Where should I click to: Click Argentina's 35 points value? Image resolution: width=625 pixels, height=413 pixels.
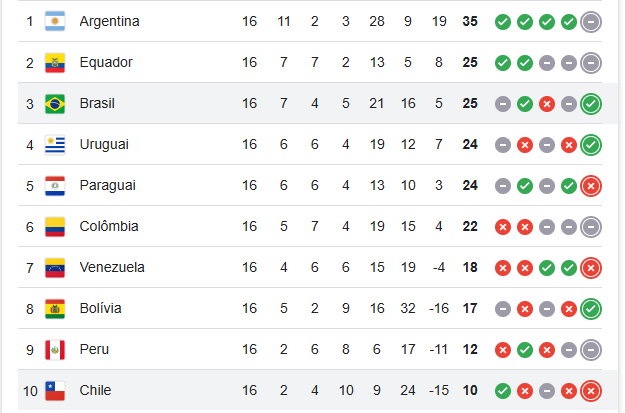pos(470,22)
